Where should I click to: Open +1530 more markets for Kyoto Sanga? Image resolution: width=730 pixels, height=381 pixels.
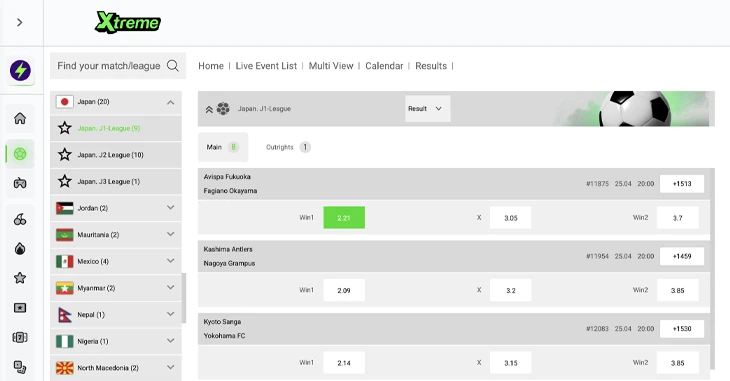click(682, 329)
